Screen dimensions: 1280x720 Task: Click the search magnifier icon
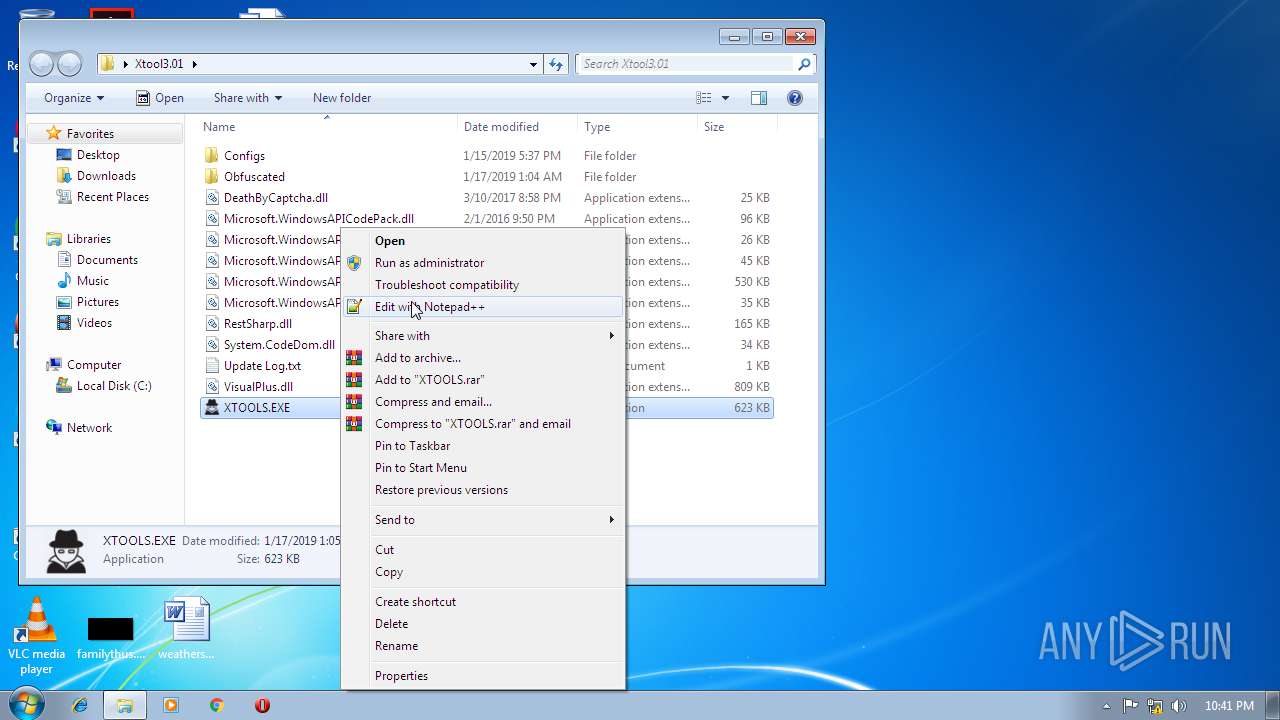804,64
